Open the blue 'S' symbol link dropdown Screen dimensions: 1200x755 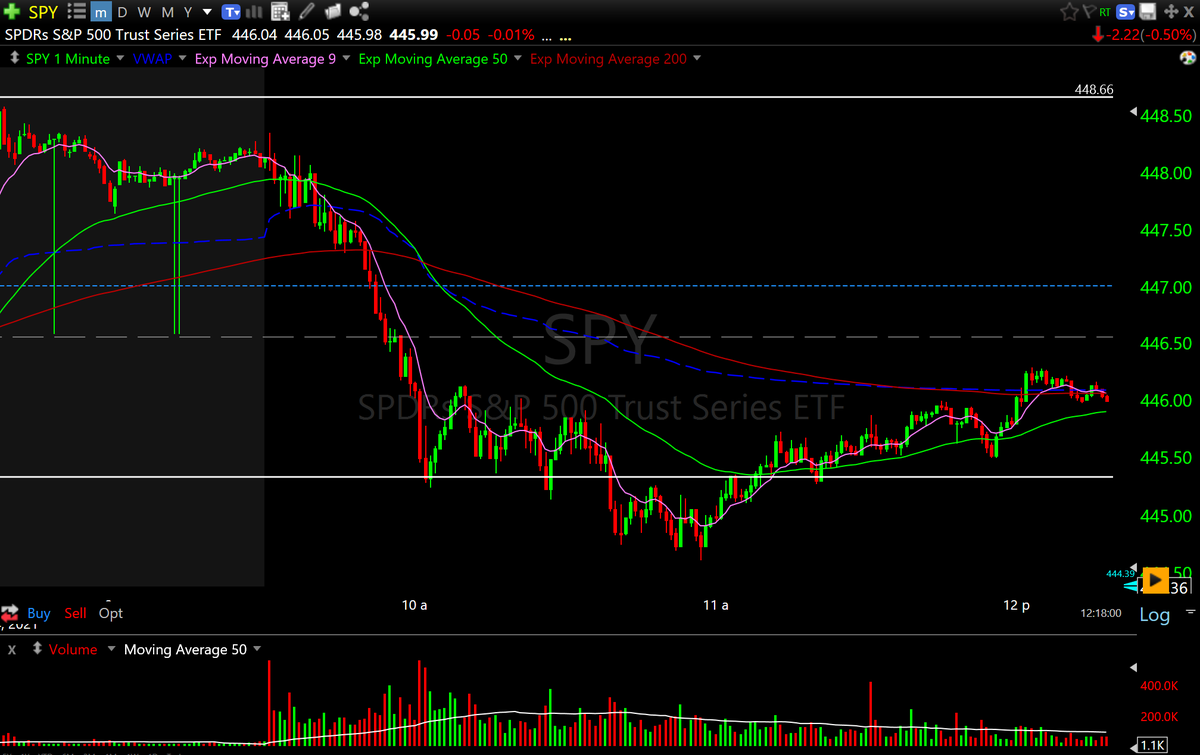pyautogui.click(x=1127, y=12)
